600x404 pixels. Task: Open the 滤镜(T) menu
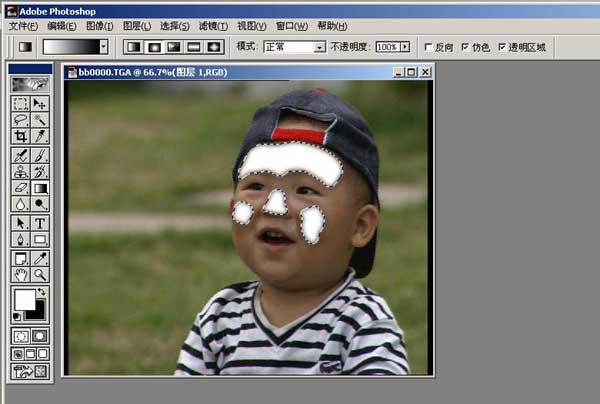pyautogui.click(x=213, y=26)
